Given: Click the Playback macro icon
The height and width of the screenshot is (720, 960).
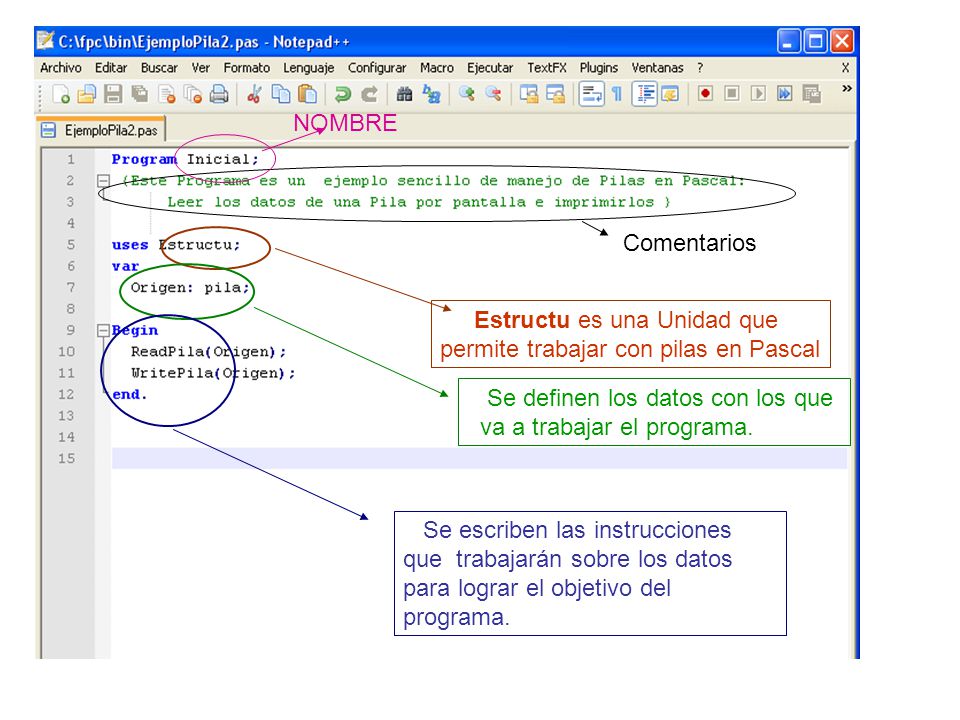Looking at the screenshot, I should [x=758, y=94].
